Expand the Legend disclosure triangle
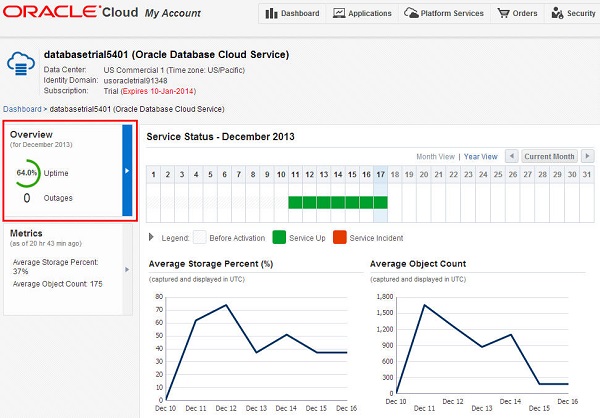 point(151,237)
